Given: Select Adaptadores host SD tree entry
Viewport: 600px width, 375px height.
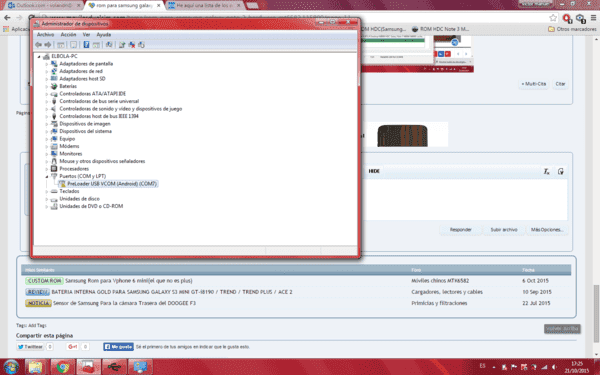Looking at the screenshot, I should coord(82,79).
